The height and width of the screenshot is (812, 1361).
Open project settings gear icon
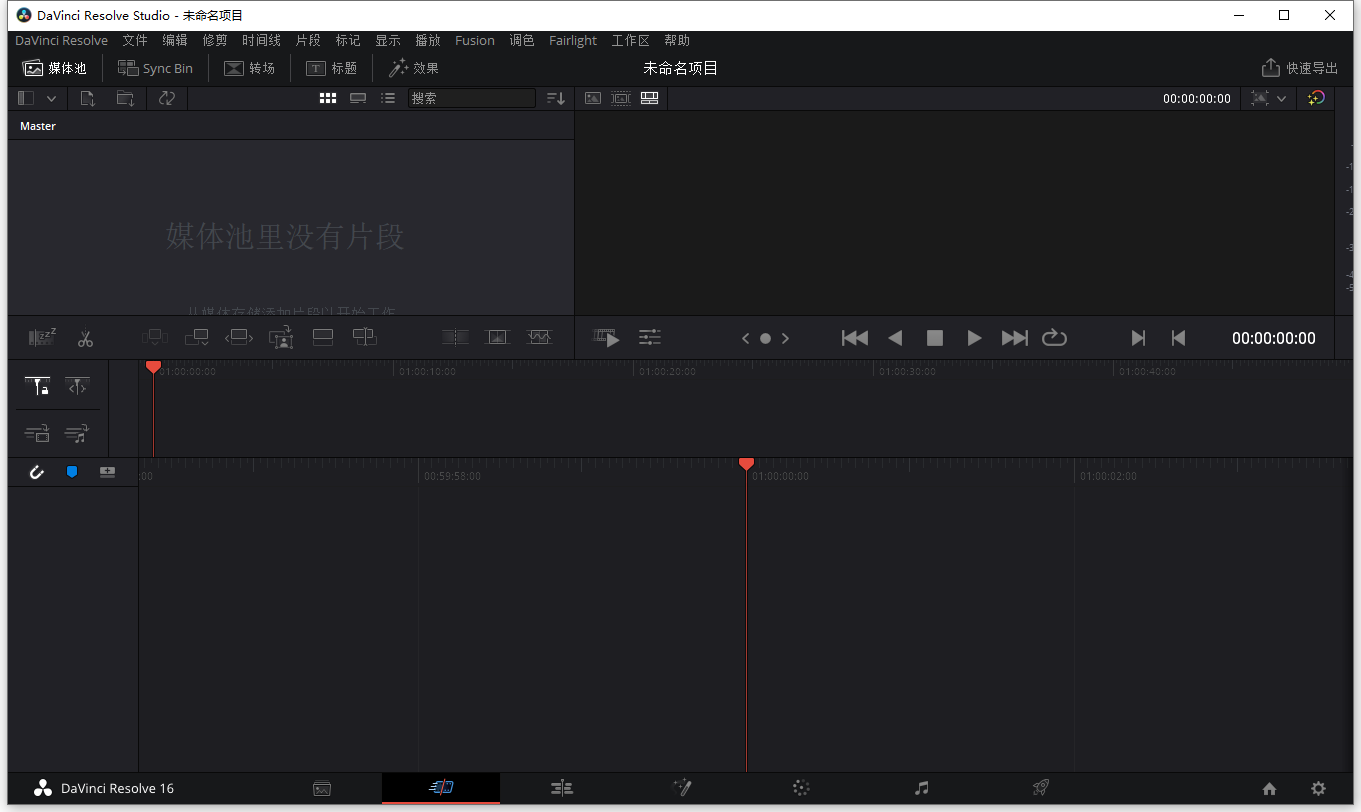pyautogui.click(x=1319, y=788)
